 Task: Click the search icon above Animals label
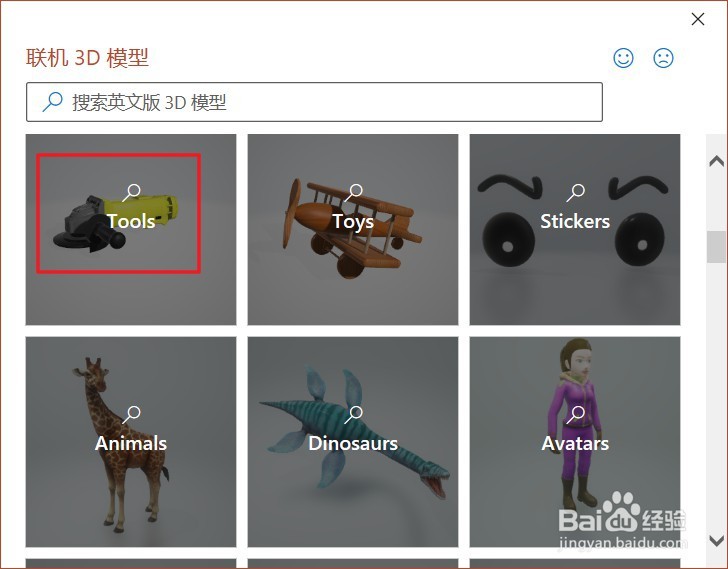click(x=131, y=414)
